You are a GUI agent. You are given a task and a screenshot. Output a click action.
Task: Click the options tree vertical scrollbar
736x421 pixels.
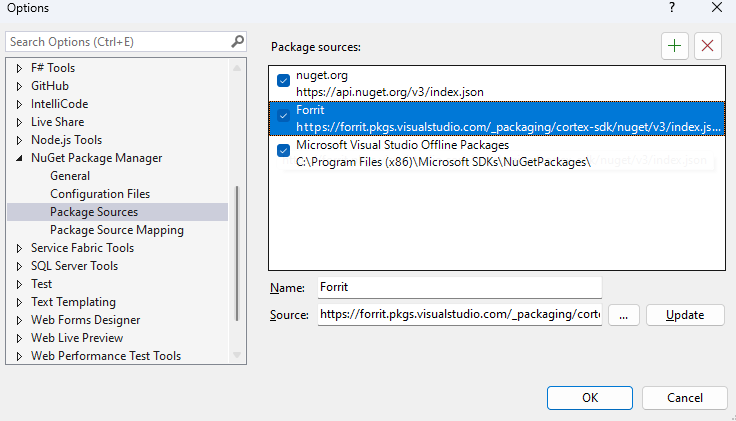[x=237, y=250]
